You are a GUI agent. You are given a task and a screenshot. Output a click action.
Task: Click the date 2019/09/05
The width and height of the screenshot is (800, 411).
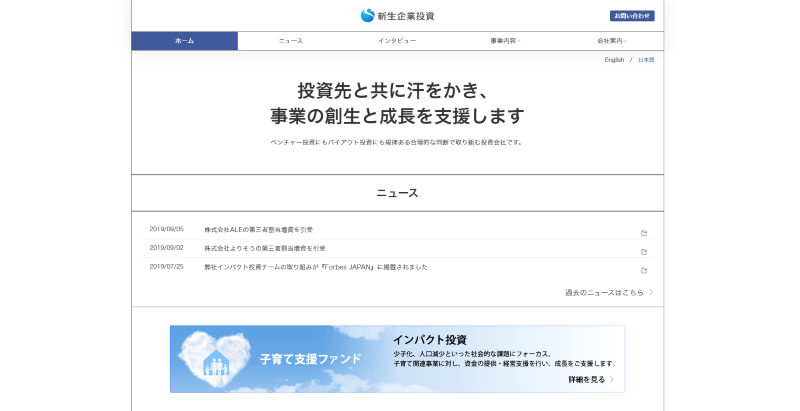click(x=166, y=229)
